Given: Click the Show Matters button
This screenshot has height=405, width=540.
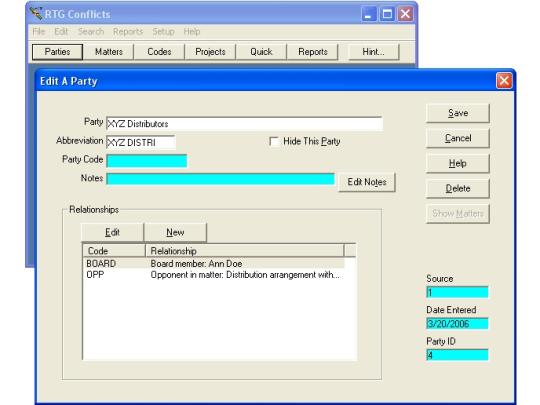Looking at the screenshot, I should click(458, 214).
